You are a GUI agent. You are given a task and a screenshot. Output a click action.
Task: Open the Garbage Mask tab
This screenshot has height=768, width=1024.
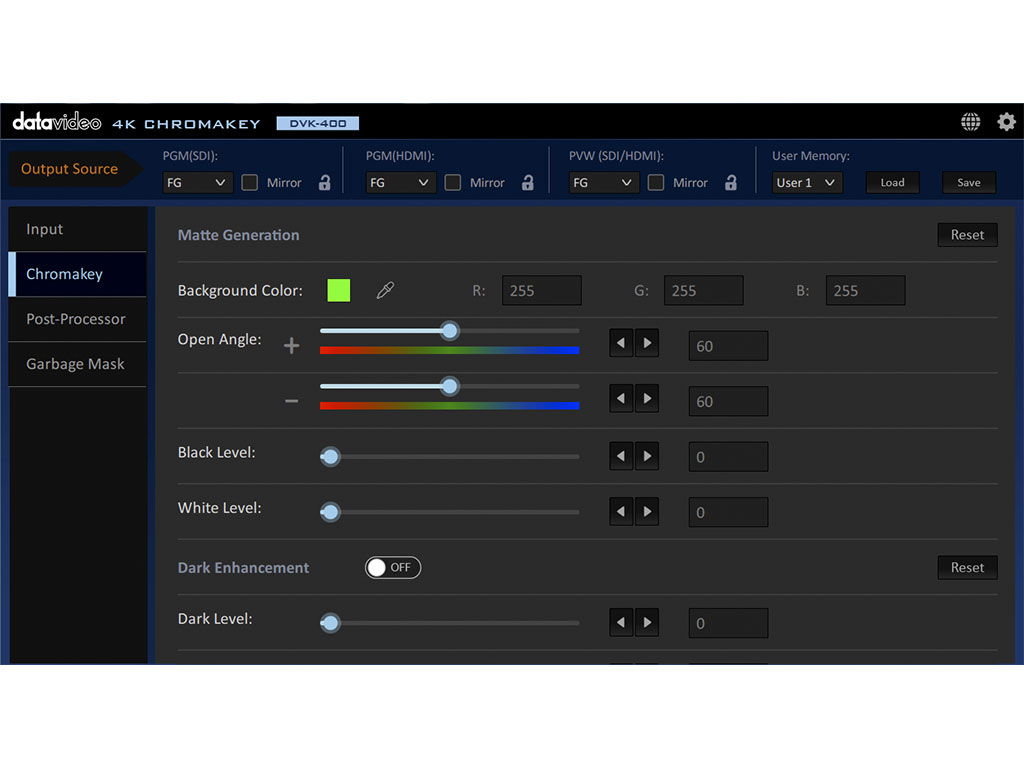coord(76,364)
